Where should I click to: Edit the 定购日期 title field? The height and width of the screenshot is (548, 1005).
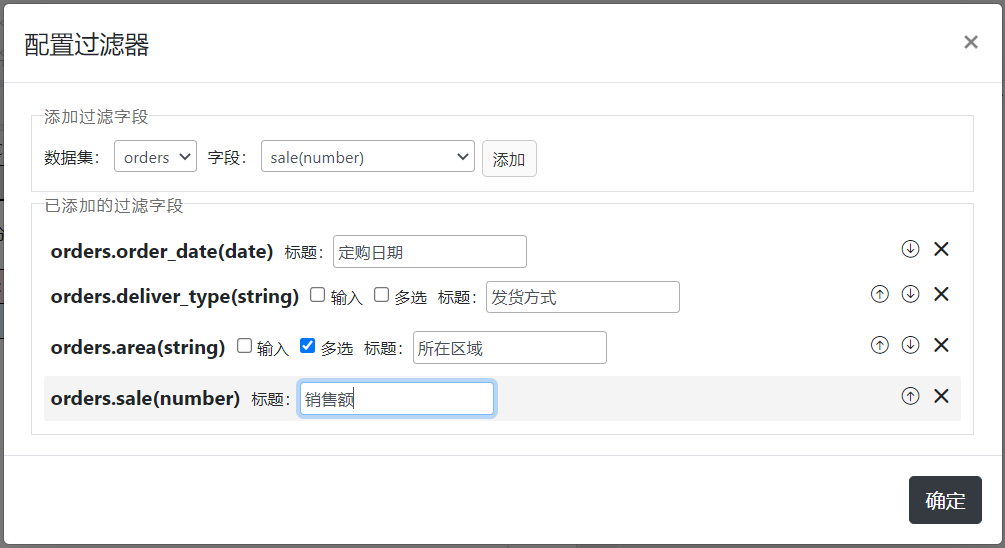tap(429, 251)
